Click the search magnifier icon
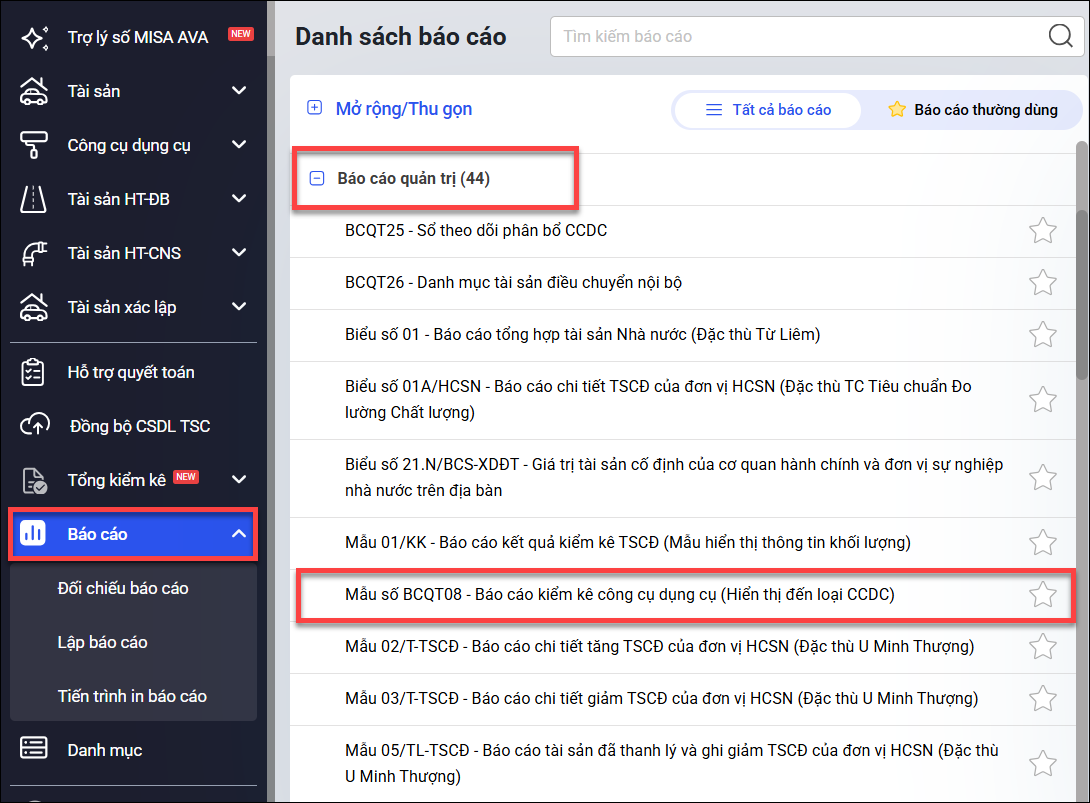 pyautogui.click(x=1060, y=37)
